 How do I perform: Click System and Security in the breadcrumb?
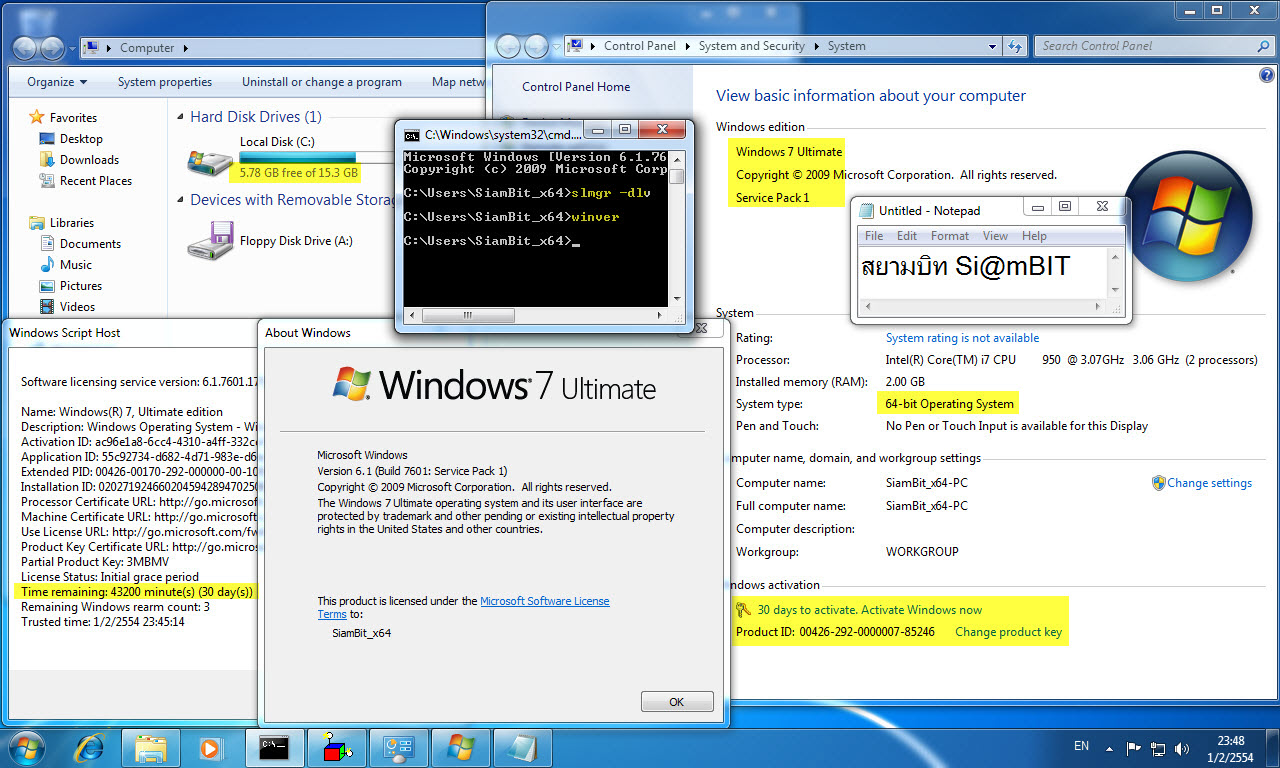[751, 46]
